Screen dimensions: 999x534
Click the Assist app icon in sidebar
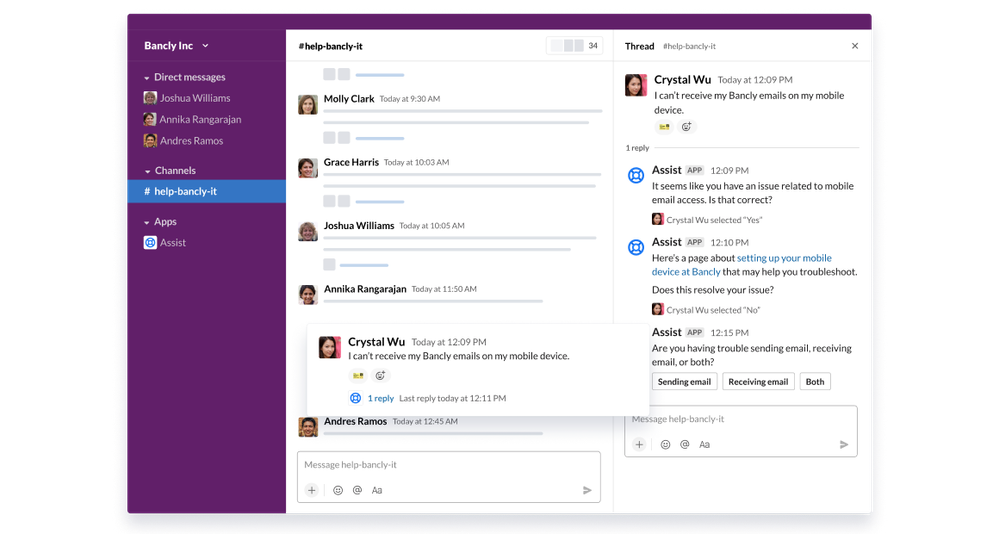pyautogui.click(x=150, y=243)
